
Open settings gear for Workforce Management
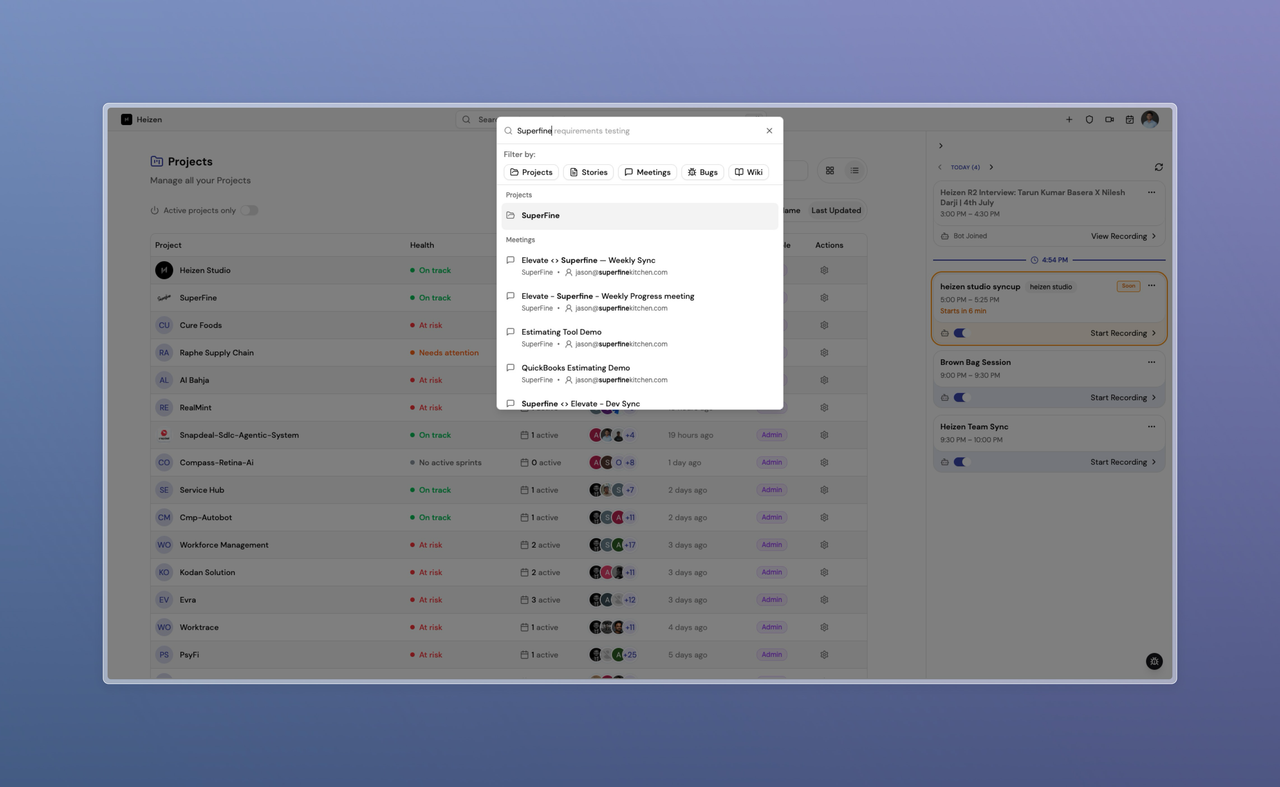[x=824, y=545]
